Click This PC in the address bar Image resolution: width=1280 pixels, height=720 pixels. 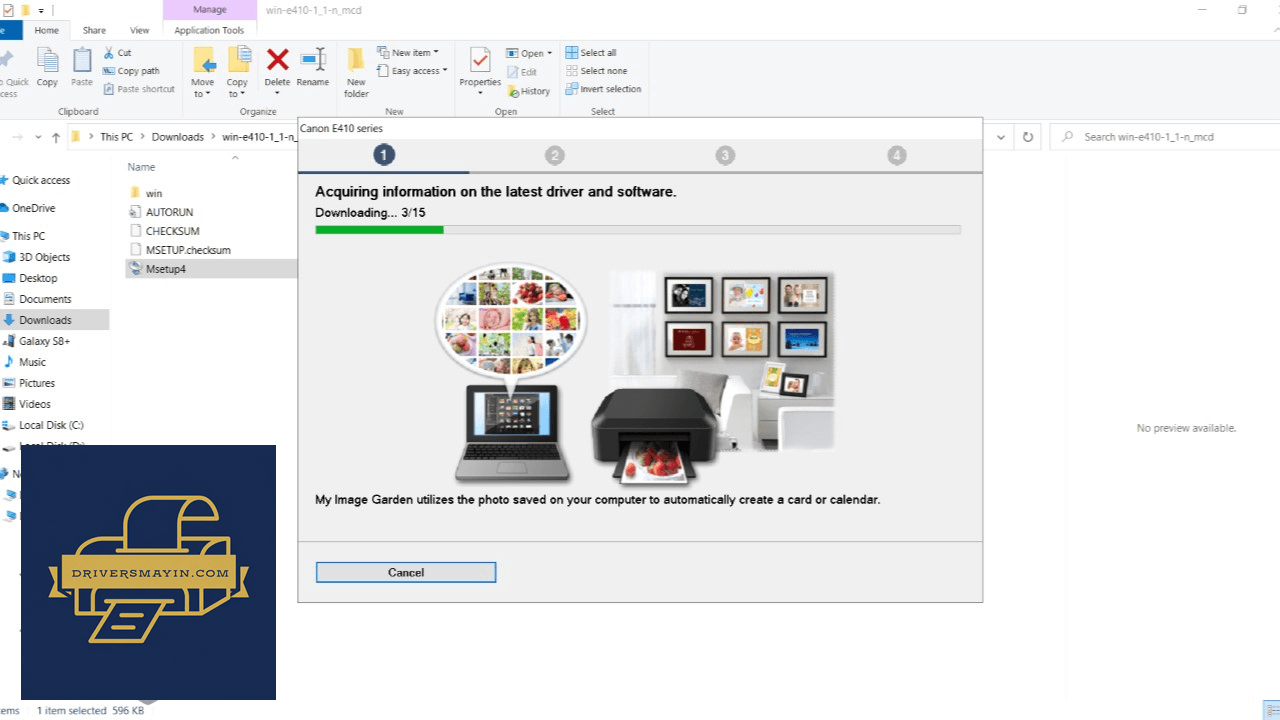pos(116,137)
